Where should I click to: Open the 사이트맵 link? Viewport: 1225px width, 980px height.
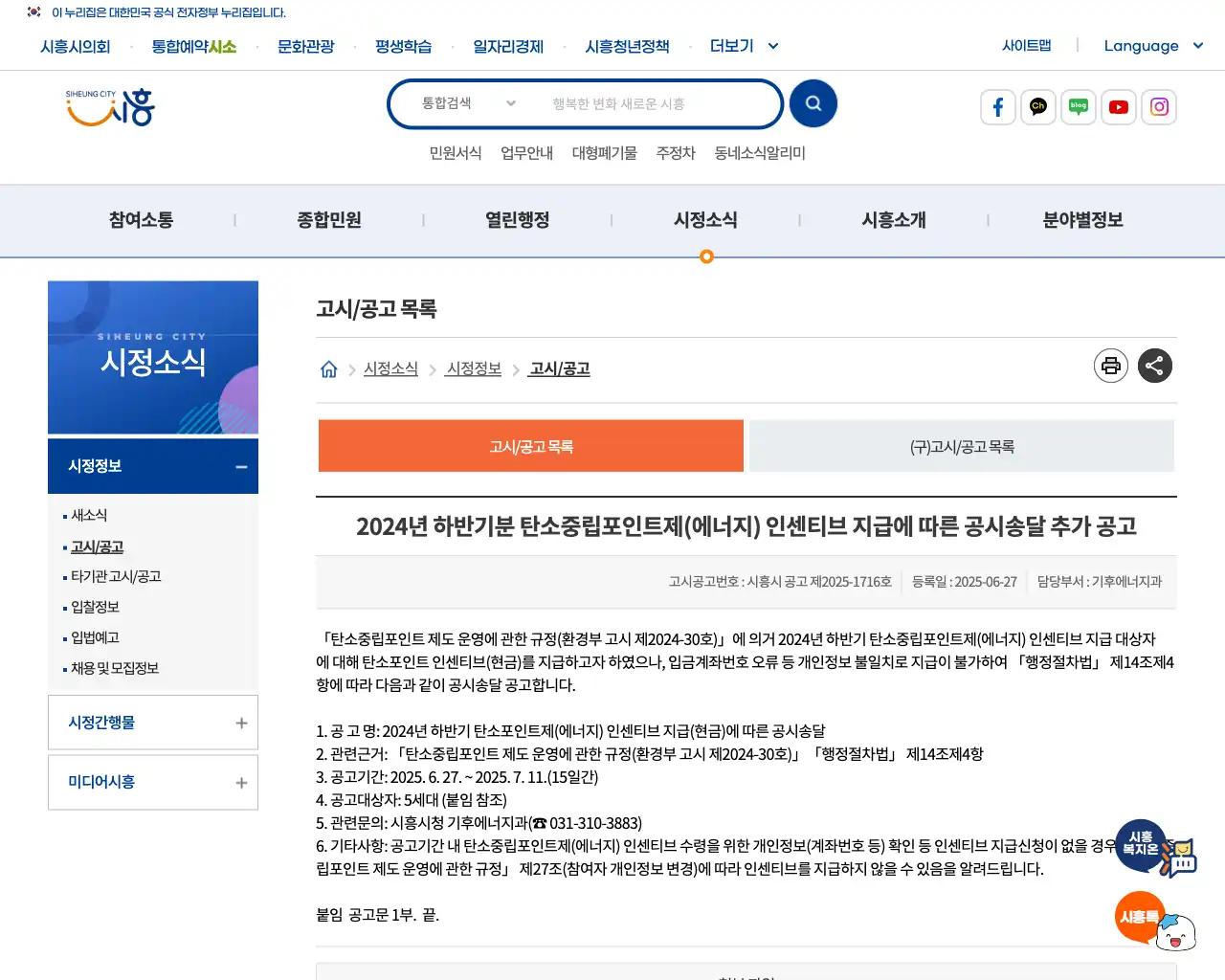pyautogui.click(x=1027, y=46)
